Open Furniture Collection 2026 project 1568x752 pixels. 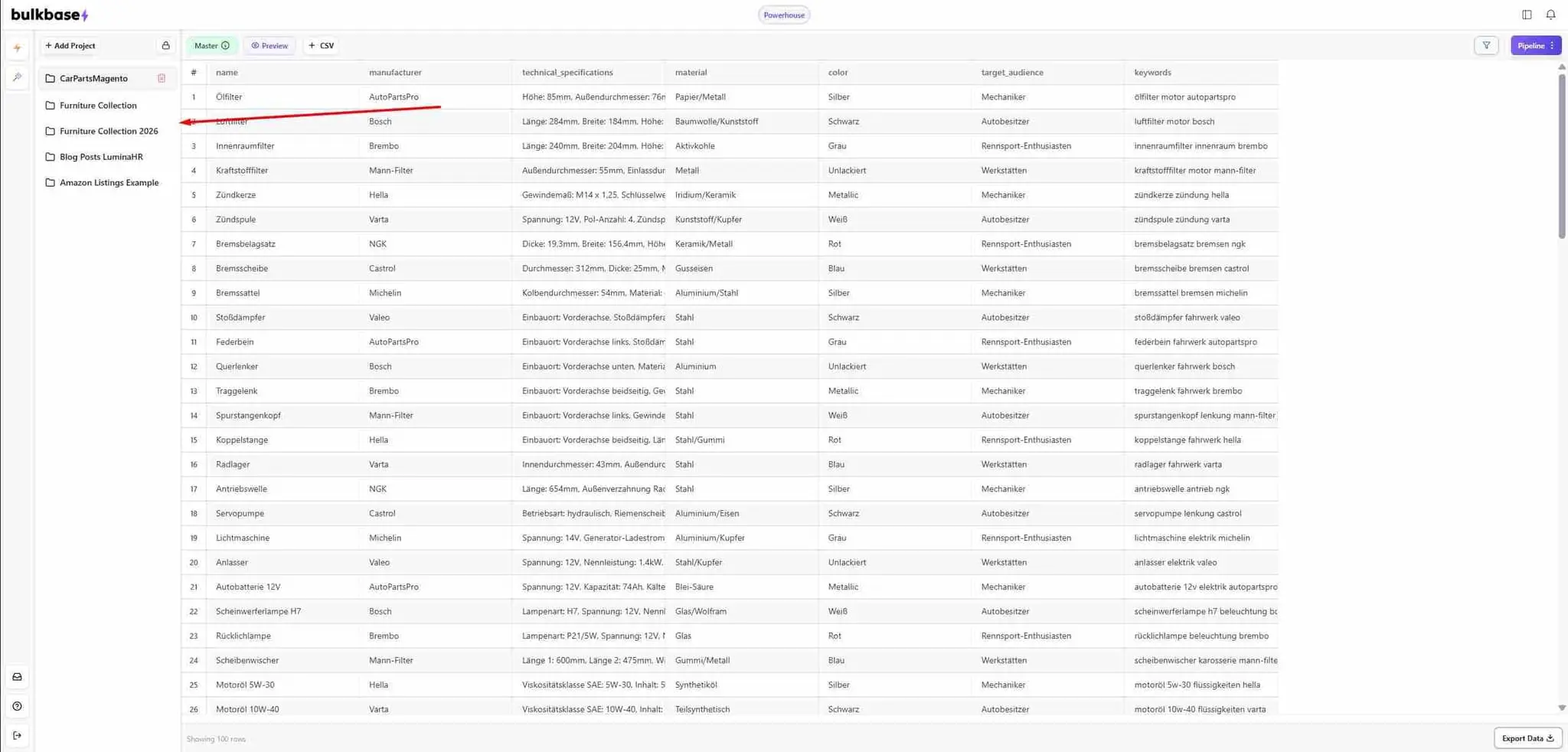click(x=109, y=131)
